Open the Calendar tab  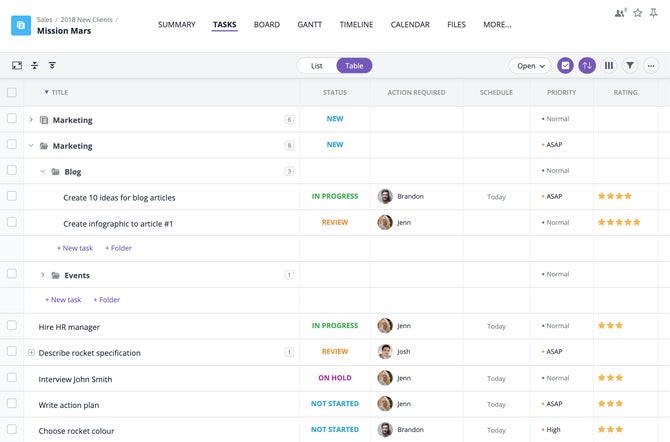410,25
